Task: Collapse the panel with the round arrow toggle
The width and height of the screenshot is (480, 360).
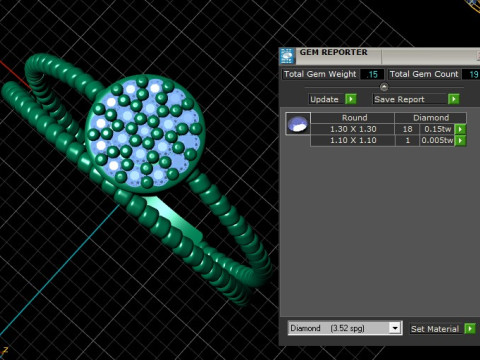Action: pyautogui.click(x=384, y=87)
